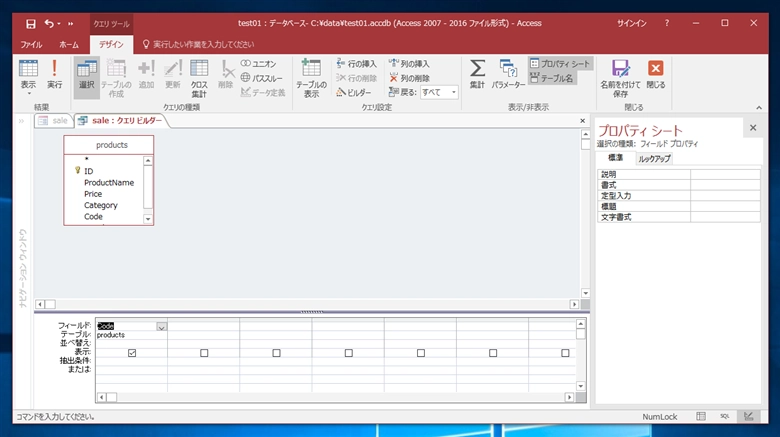This screenshot has width=780, height=437.
Task: Select the Pass-Through (パススルー) option
Action: [262, 78]
